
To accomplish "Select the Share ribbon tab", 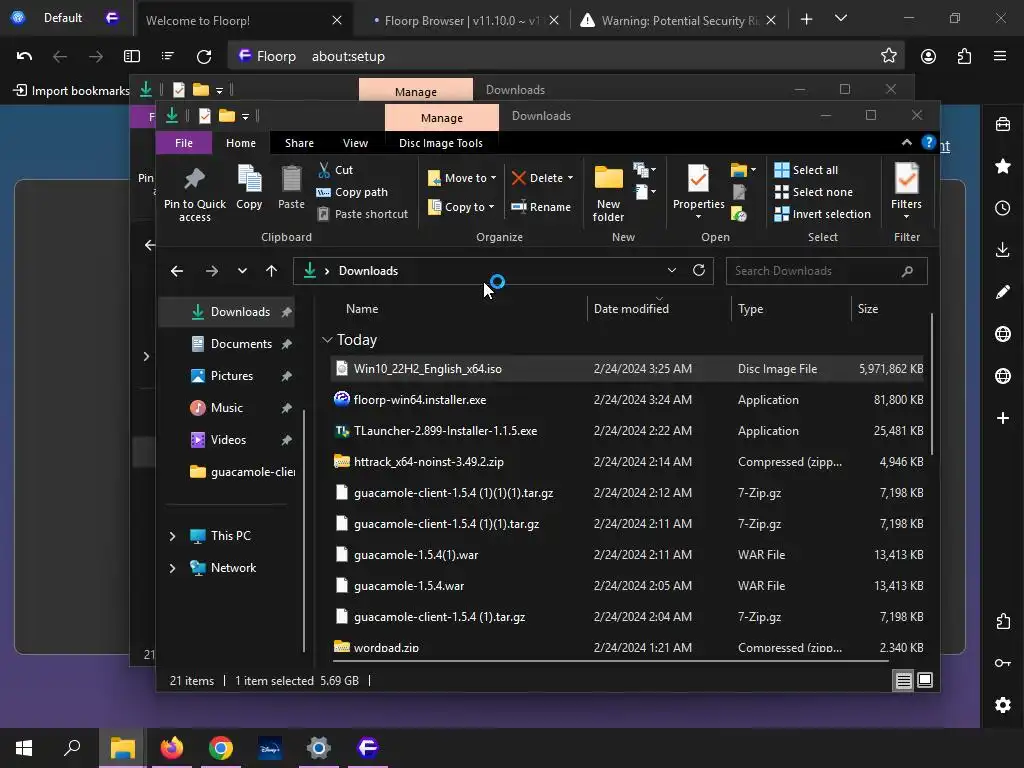I will click(x=299, y=143).
